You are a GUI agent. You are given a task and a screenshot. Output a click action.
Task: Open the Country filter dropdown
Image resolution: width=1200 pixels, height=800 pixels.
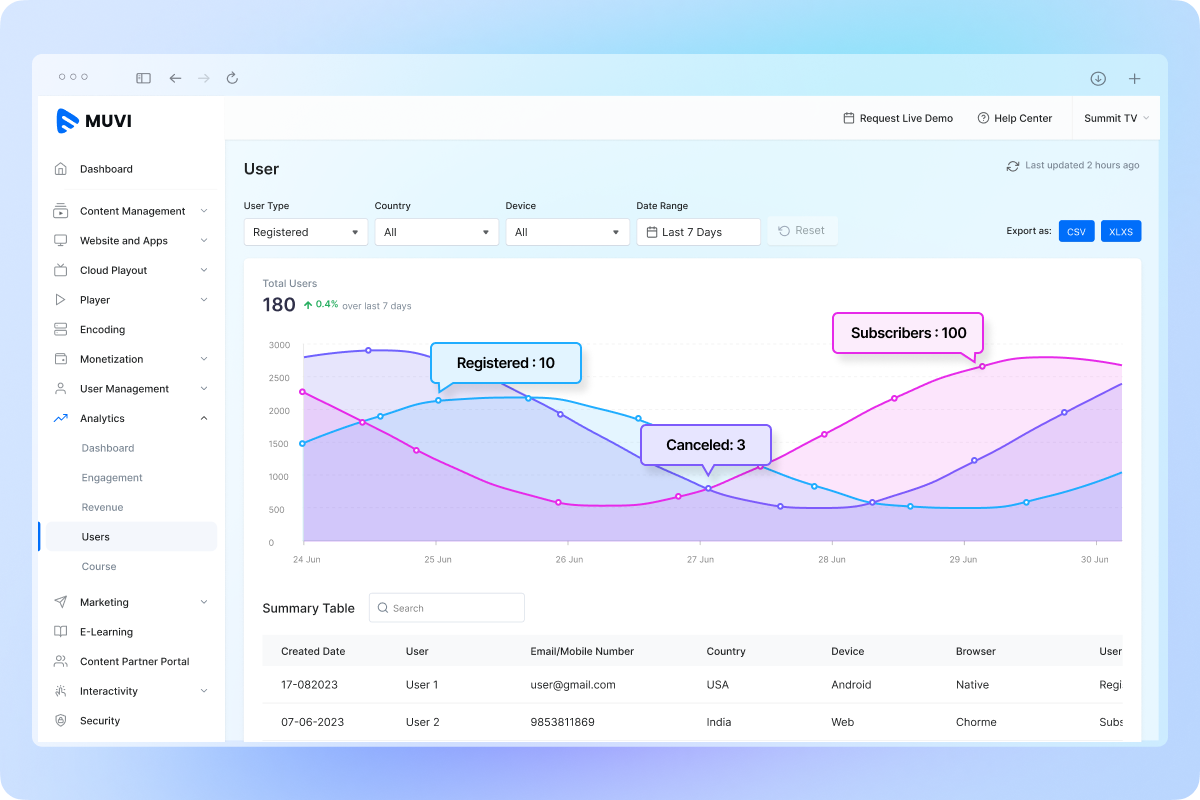coord(436,232)
